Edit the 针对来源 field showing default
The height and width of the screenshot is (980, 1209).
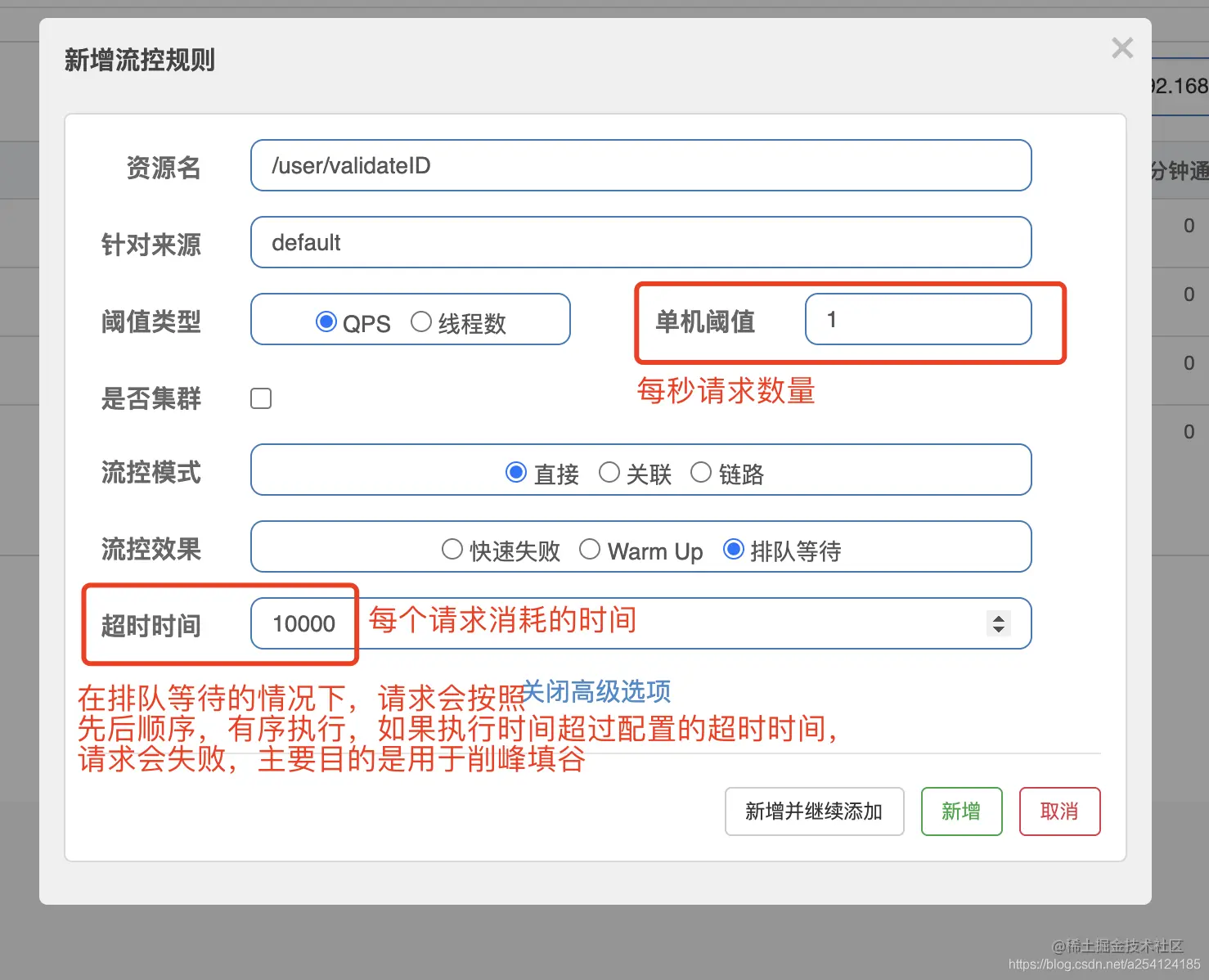640,242
